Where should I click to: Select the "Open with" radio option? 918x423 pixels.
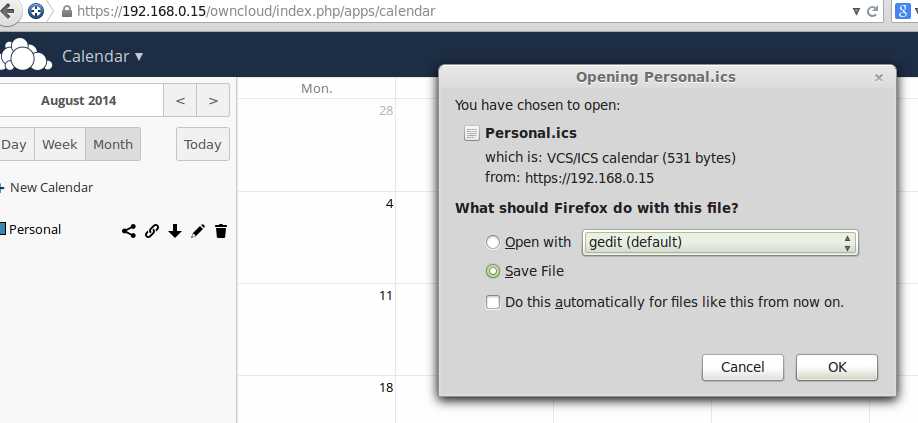click(x=492, y=242)
